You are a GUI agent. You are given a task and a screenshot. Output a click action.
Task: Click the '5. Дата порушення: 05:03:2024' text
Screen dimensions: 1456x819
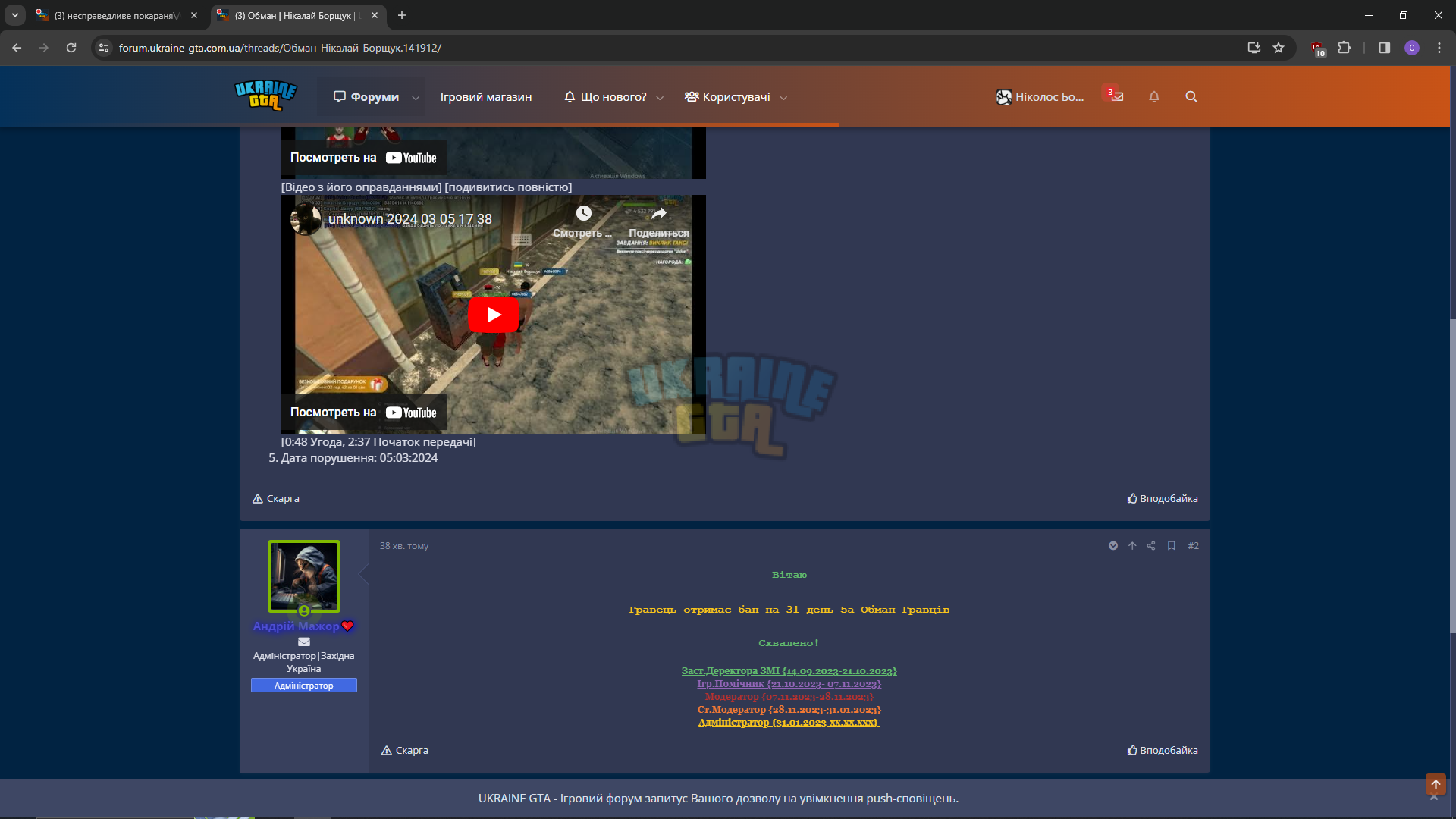pos(353,458)
